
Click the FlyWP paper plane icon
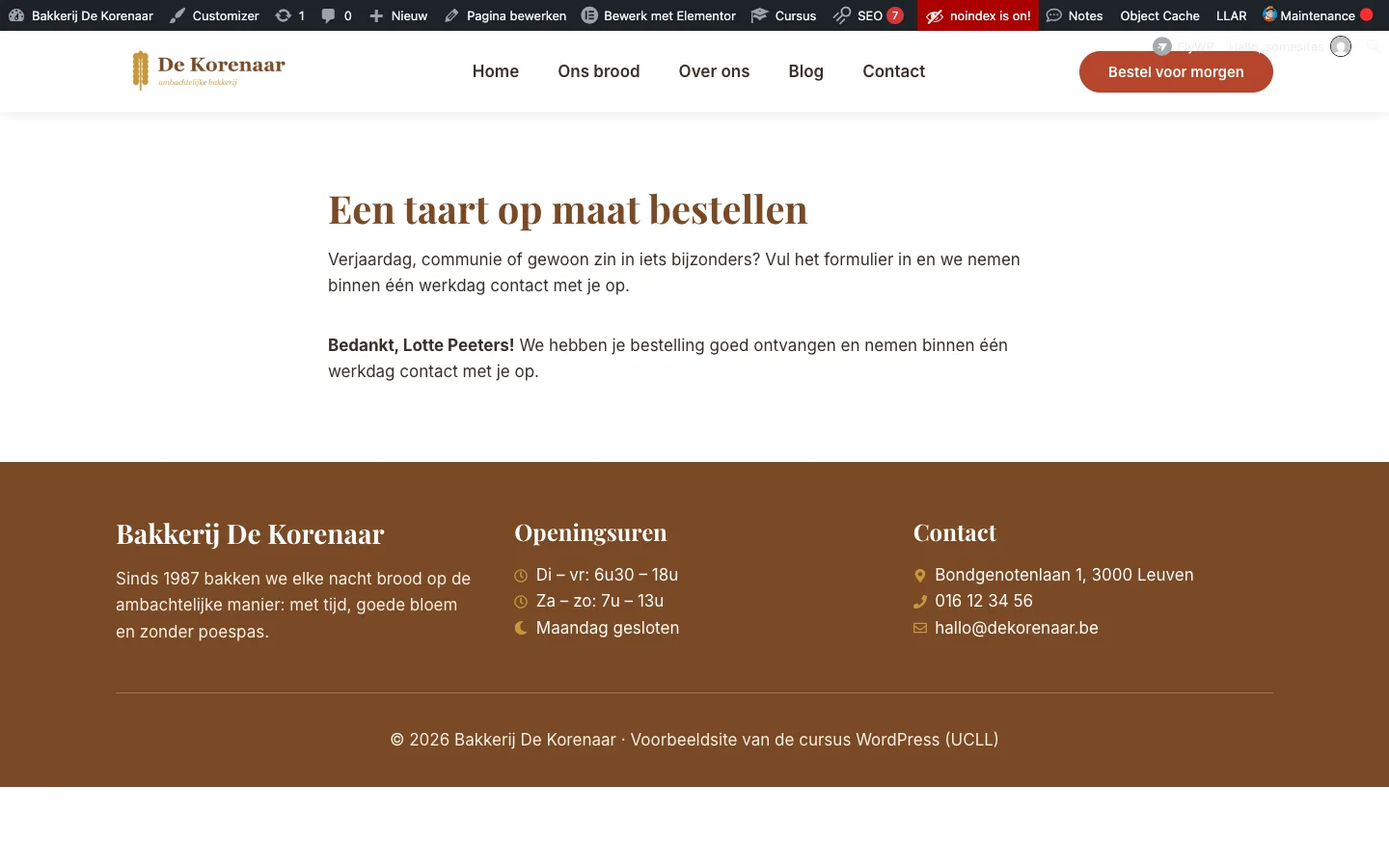[x=1162, y=46]
